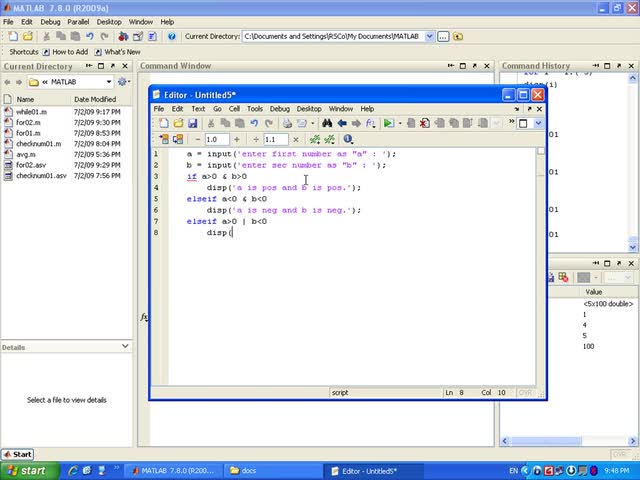The height and width of the screenshot is (480, 640).
Task: Run the script with green play icon
Action: [388, 124]
